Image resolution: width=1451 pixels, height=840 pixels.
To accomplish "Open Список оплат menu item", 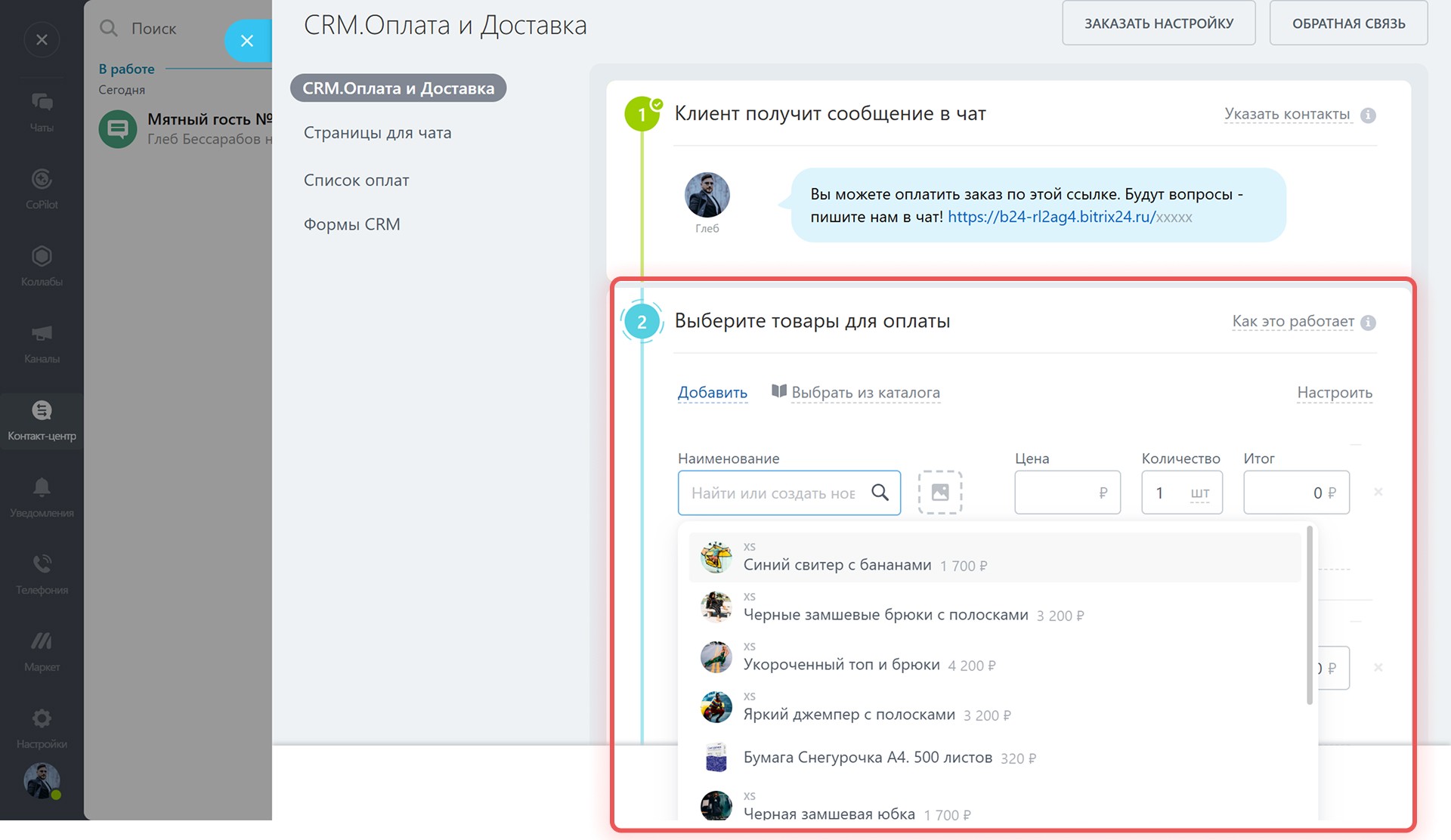I will pos(356,180).
